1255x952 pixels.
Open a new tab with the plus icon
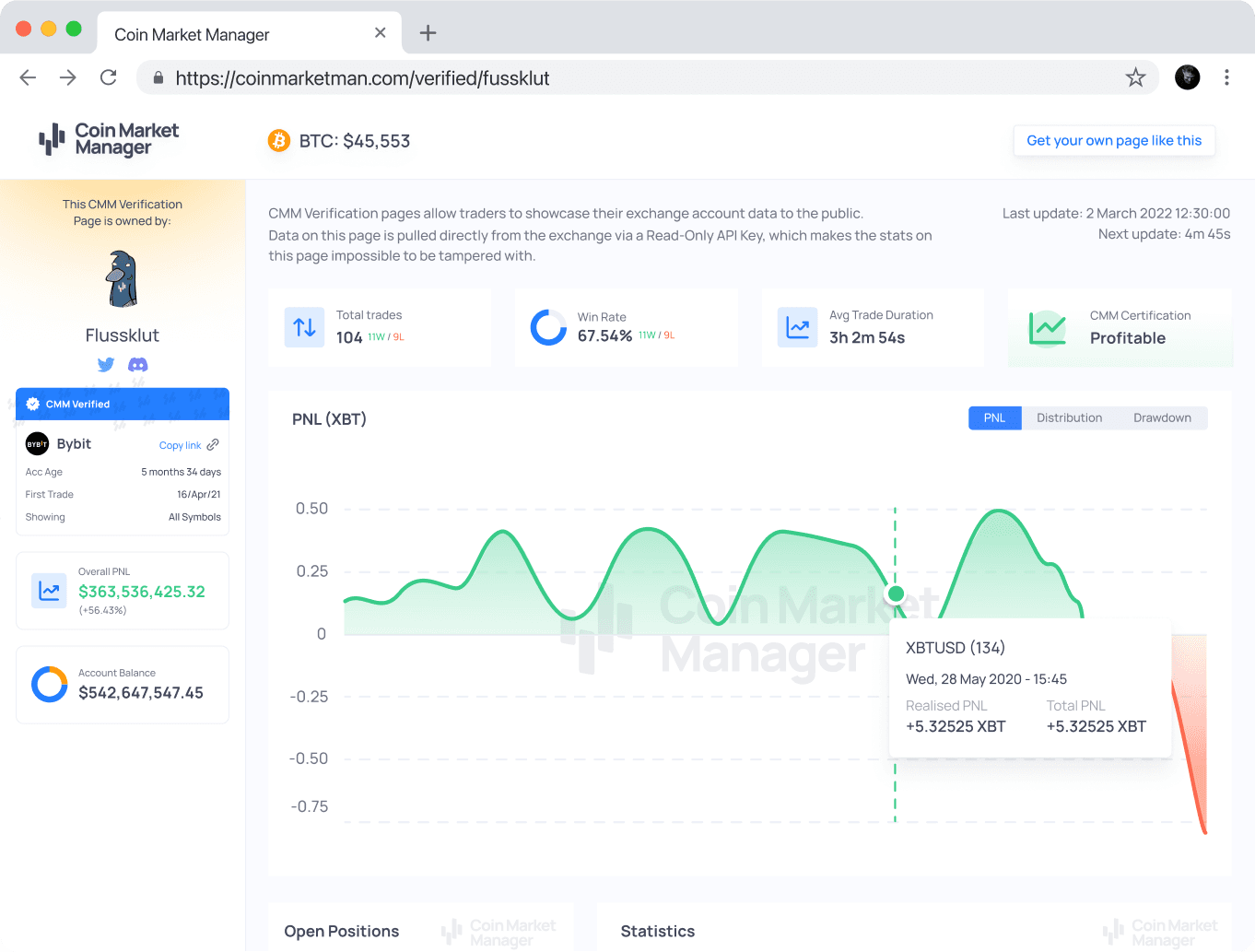pyautogui.click(x=428, y=33)
